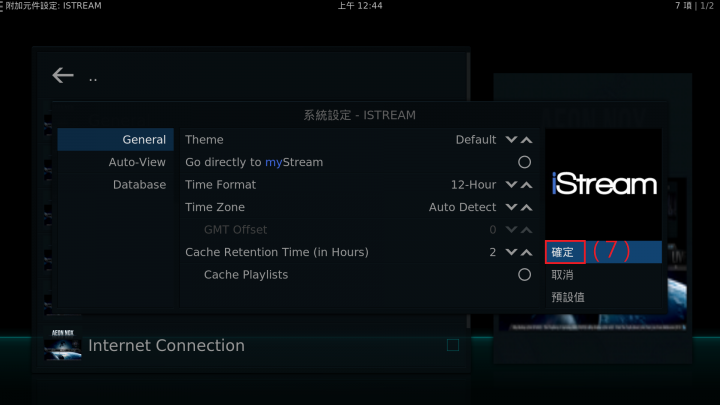Click the 確定 confirm button
Image resolution: width=720 pixels, height=405 pixels.
(603, 252)
